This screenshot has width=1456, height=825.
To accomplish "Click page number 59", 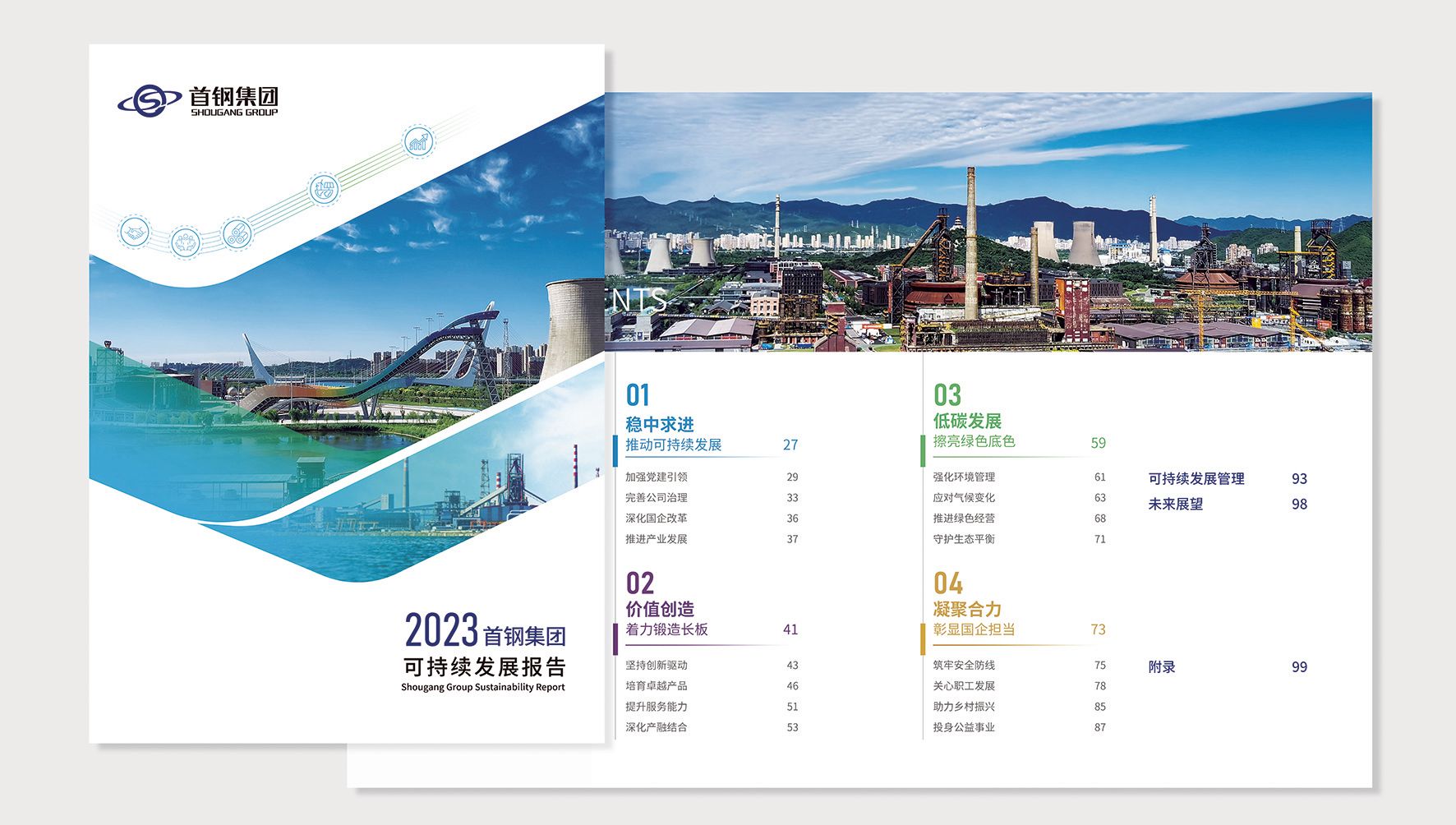I will pos(1099,443).
